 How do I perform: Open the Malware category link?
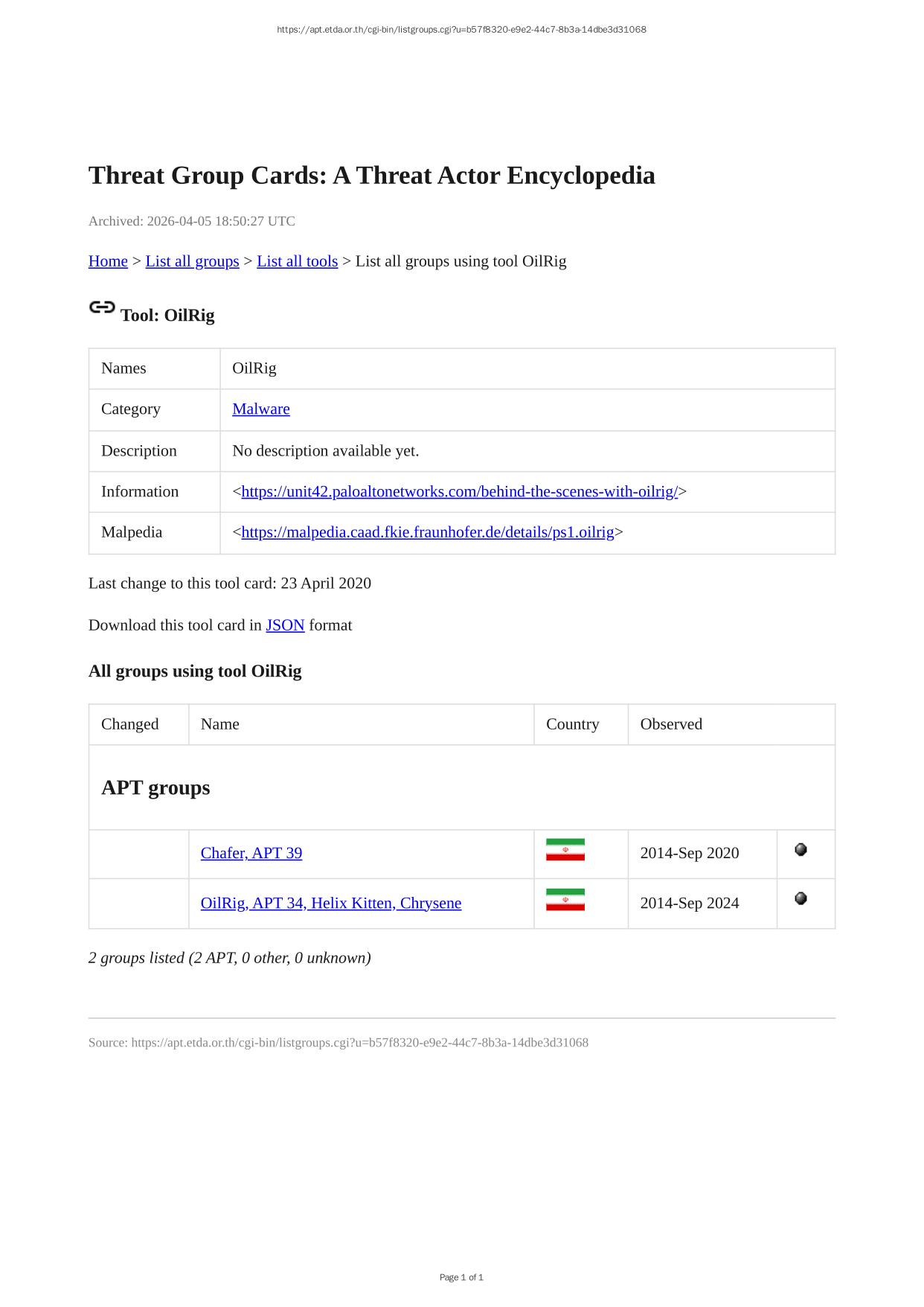pyautogui.click(x=260, y=409)
